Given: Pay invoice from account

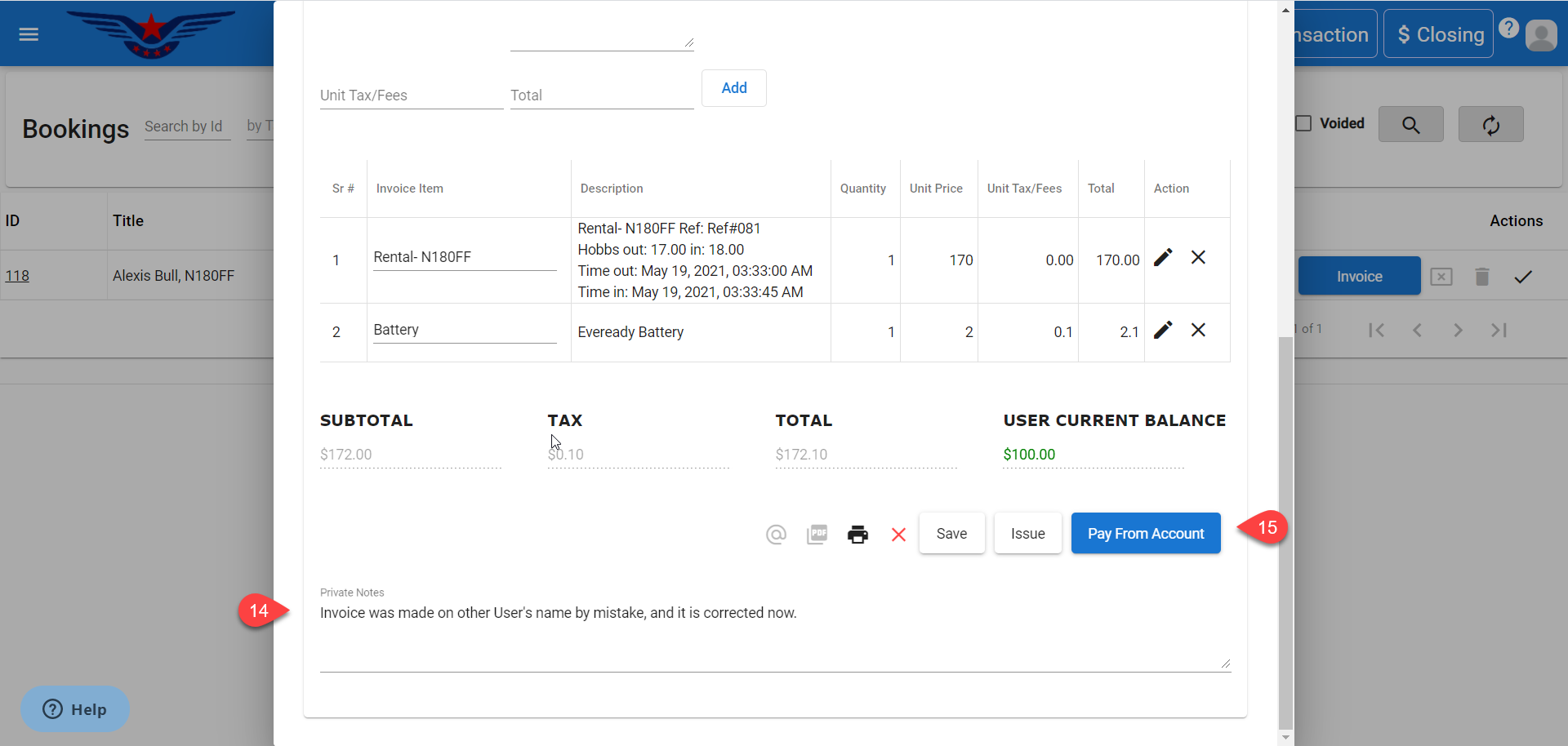Looking at the screenshot, I should 1145,534.
